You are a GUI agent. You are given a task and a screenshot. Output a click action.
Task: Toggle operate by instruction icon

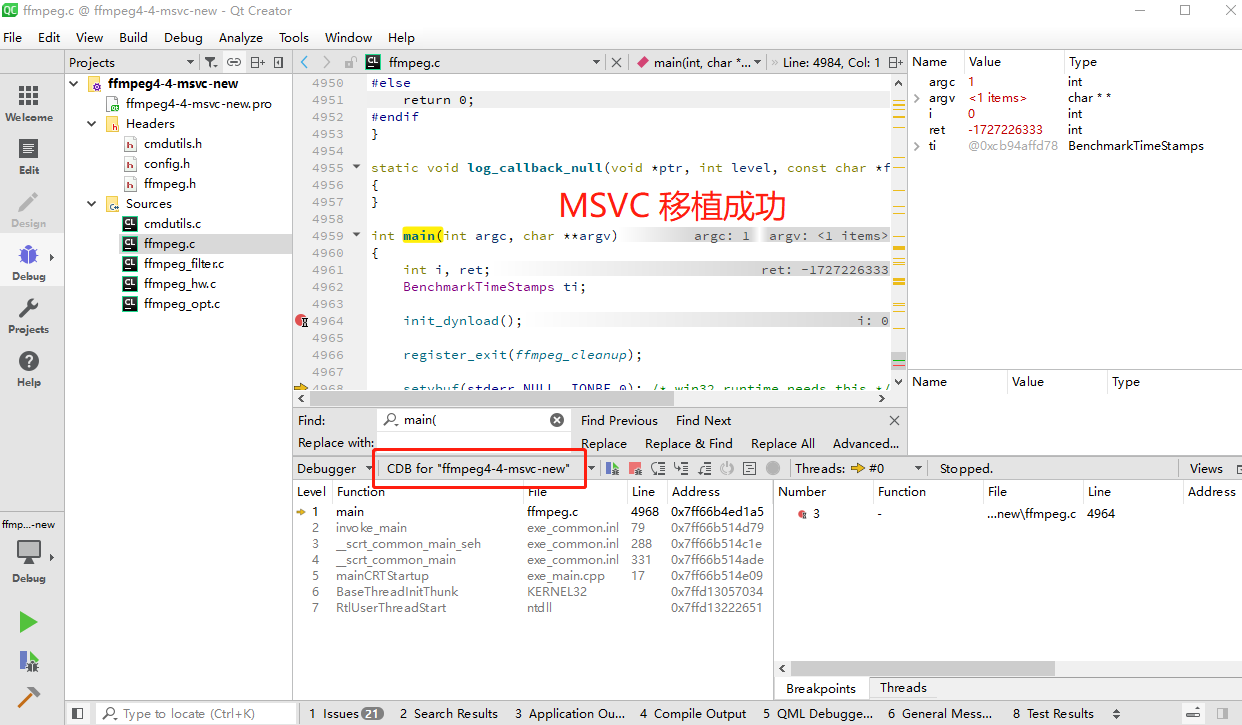[x=749, y=468]
